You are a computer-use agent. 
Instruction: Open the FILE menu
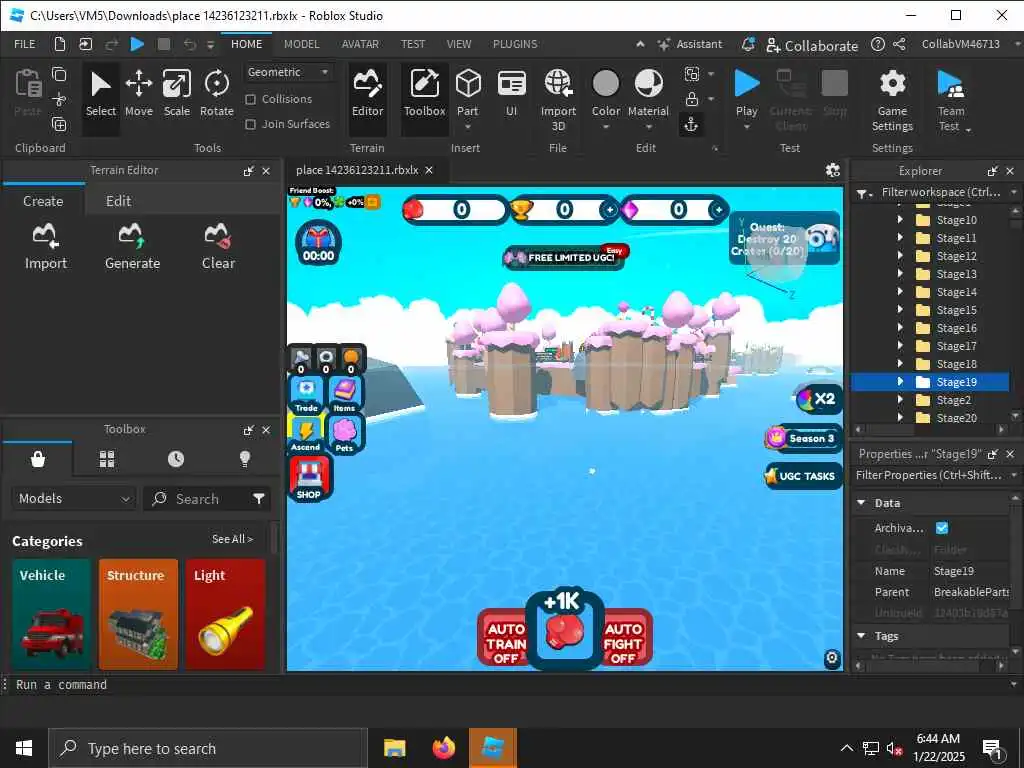25,44
